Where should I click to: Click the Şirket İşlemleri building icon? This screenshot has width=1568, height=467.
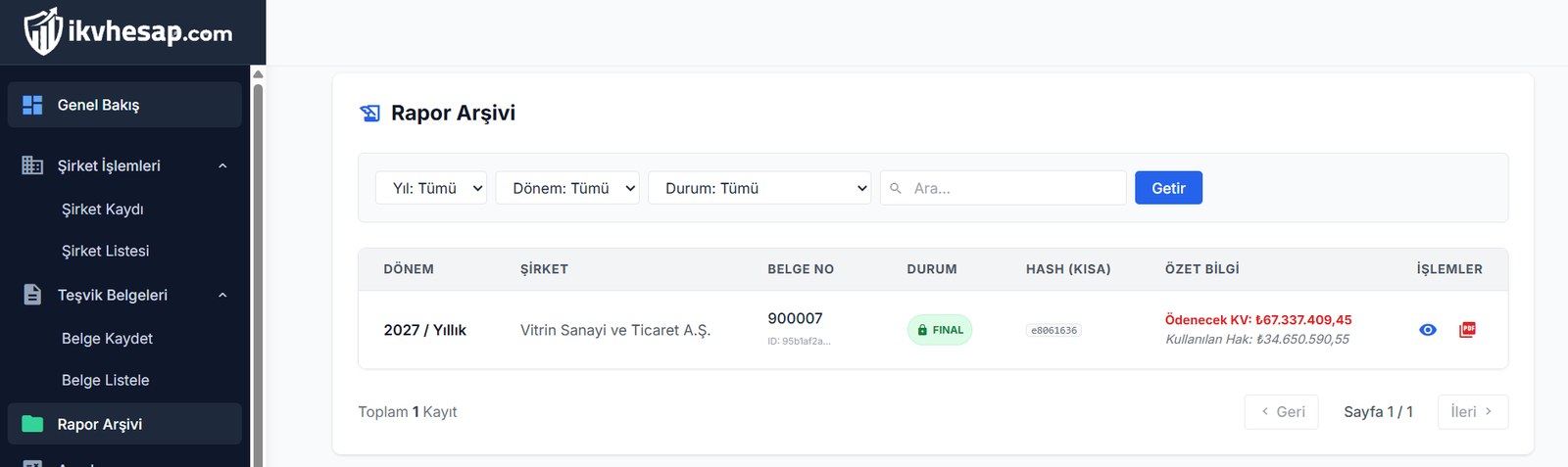pyautogui.click(x=32, y=165)
